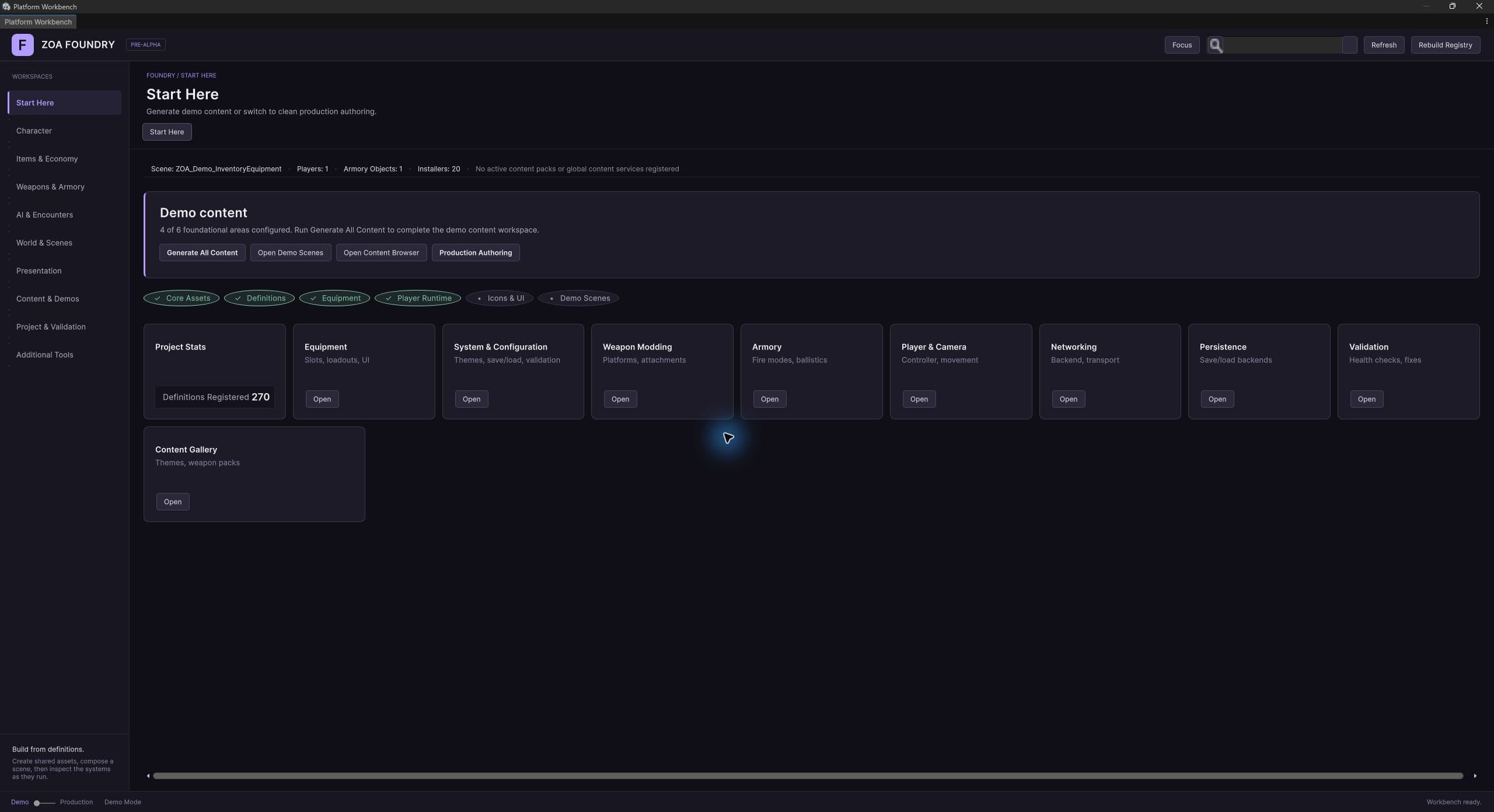Click the magnifier search icon
Image resolution: width=1494 pixels, height=812 pixels.
tap(1216, 45)
